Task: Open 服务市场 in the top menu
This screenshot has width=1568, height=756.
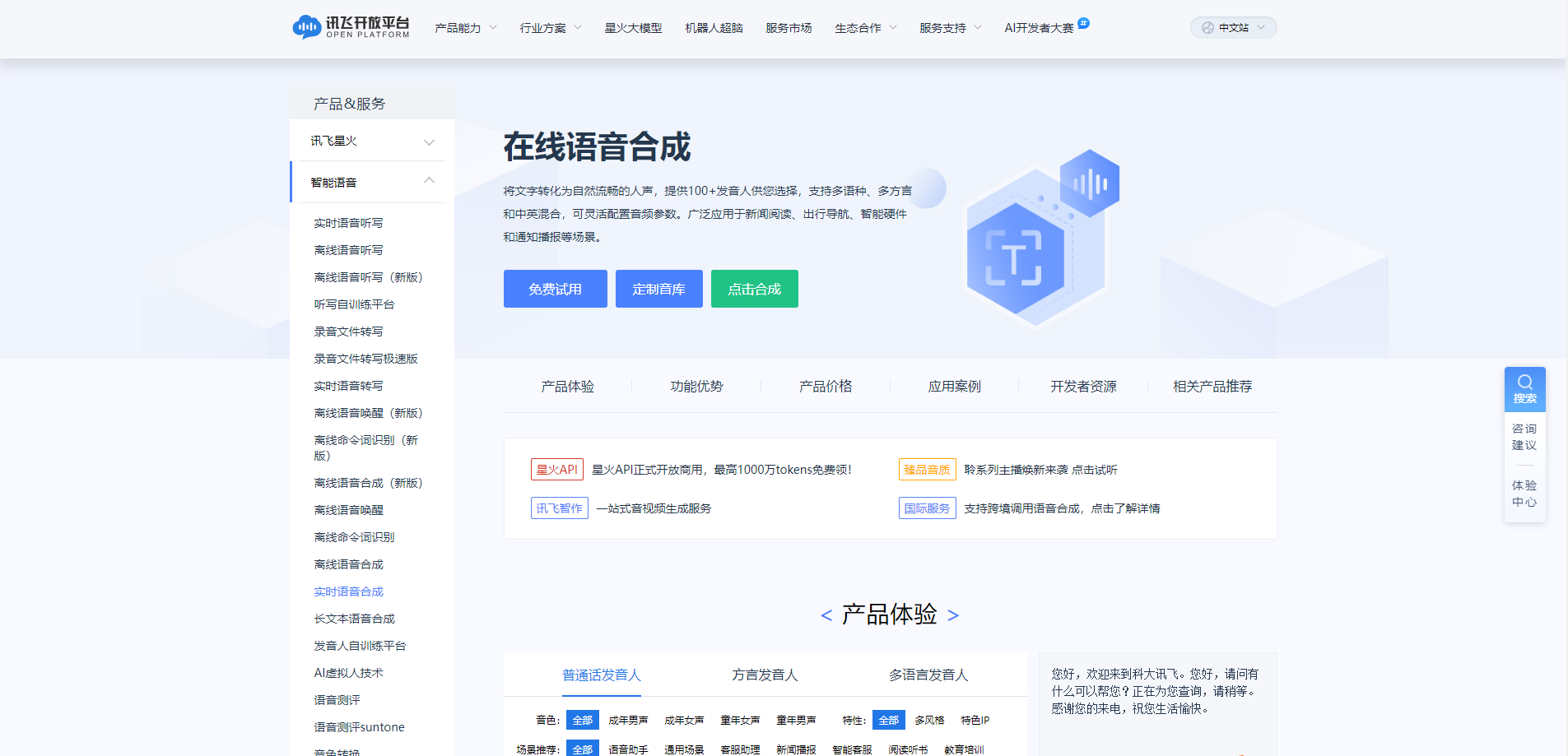Action: 789,28
